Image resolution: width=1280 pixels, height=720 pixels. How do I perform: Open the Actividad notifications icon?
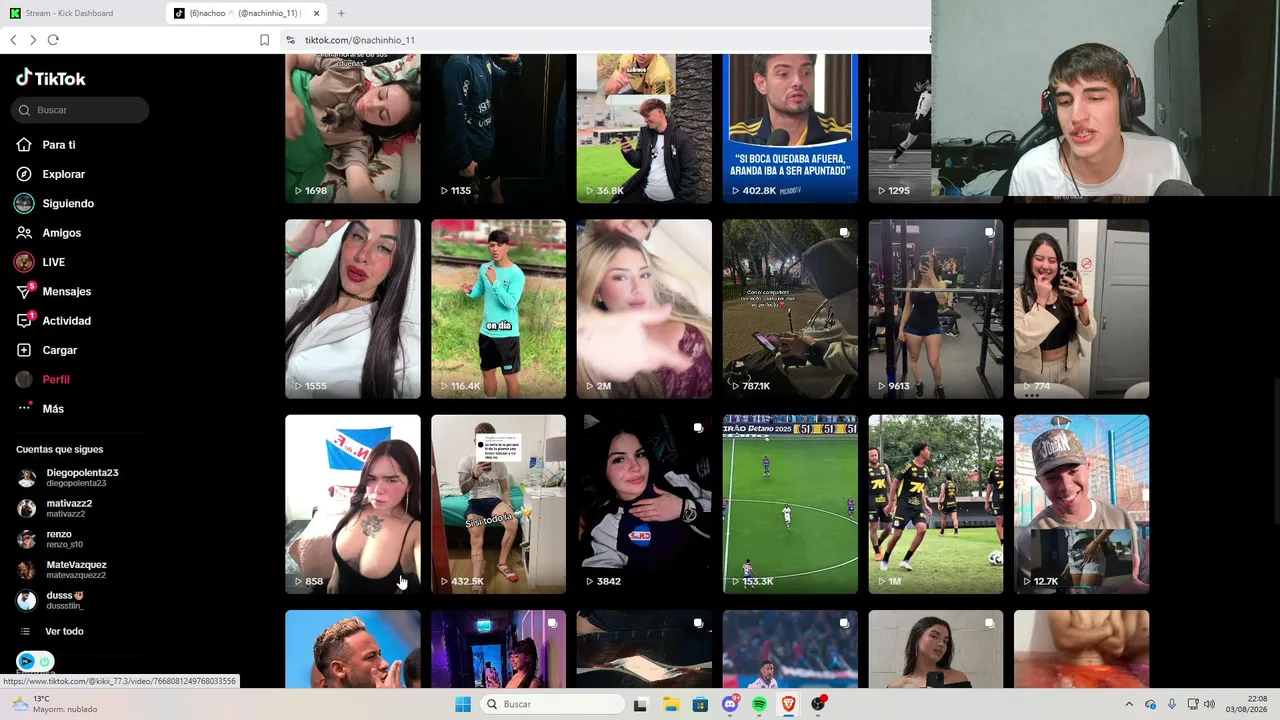point(25,320)
